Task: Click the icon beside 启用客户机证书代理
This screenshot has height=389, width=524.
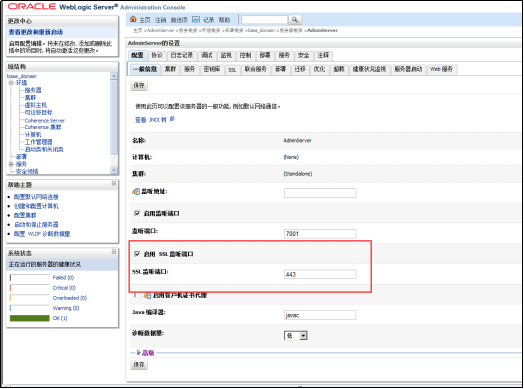Action: 147,295
